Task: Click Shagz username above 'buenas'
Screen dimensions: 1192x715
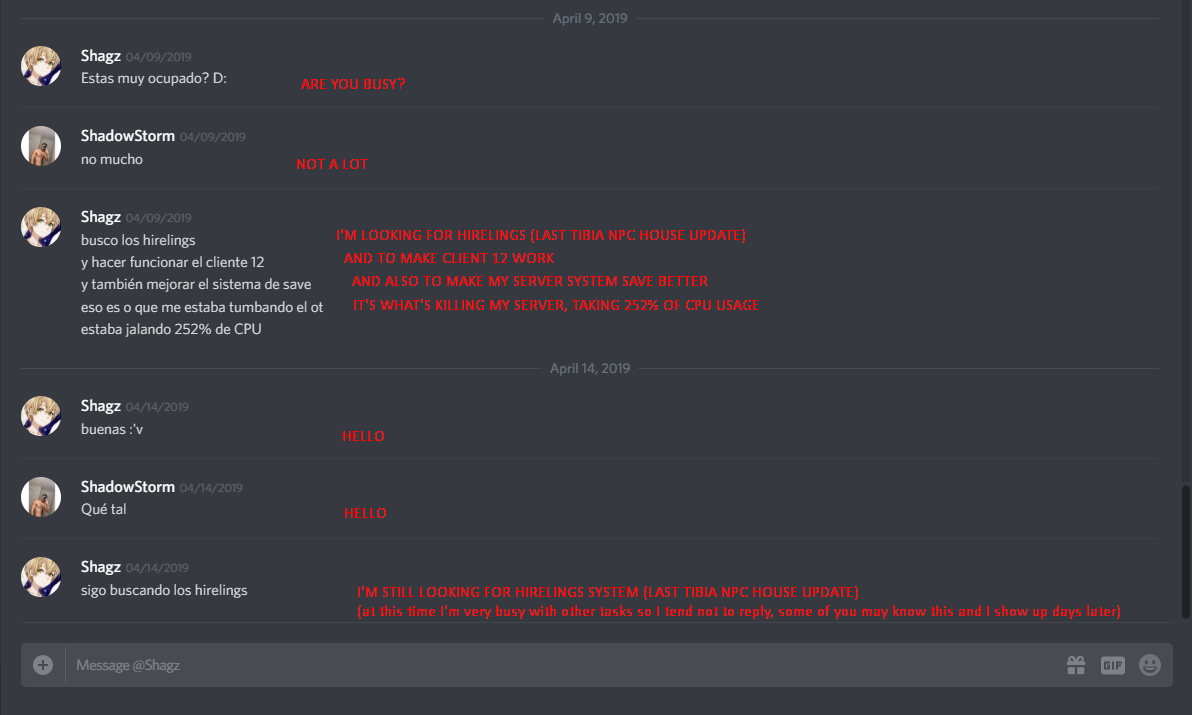Action: (x=100, y=406)
